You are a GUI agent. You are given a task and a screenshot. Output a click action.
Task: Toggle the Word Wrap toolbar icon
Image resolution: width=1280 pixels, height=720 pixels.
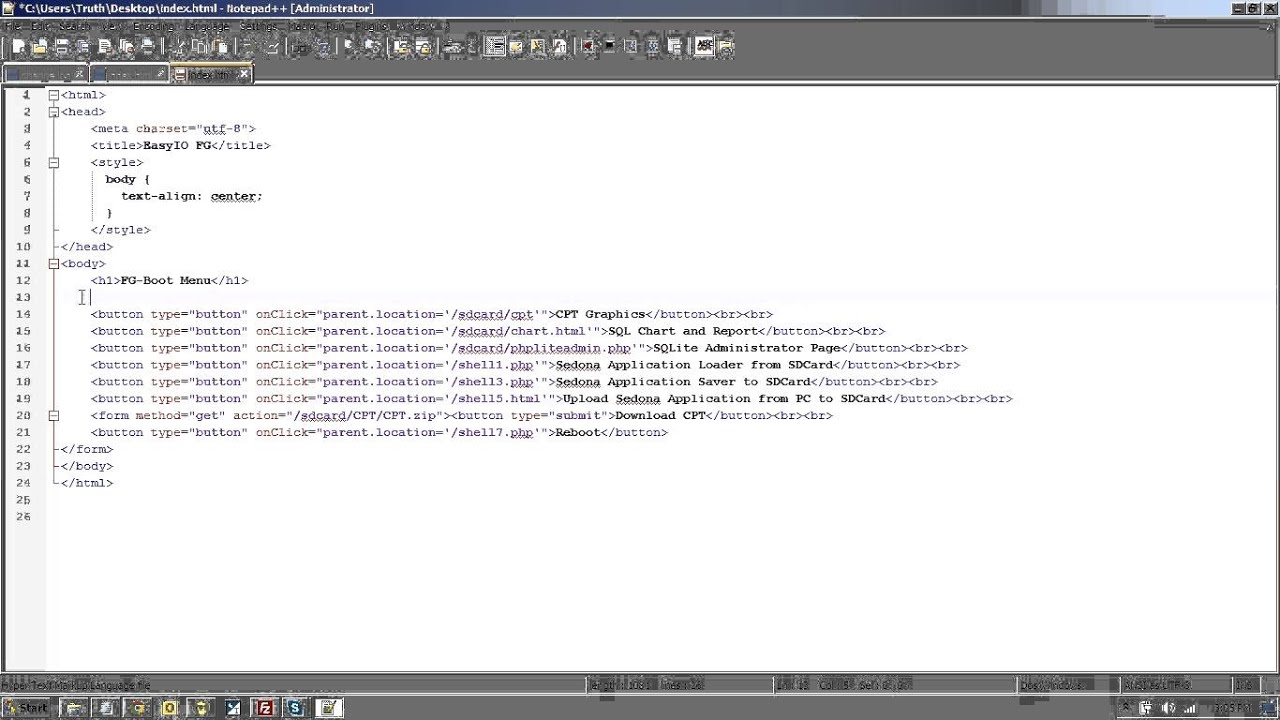451,46
